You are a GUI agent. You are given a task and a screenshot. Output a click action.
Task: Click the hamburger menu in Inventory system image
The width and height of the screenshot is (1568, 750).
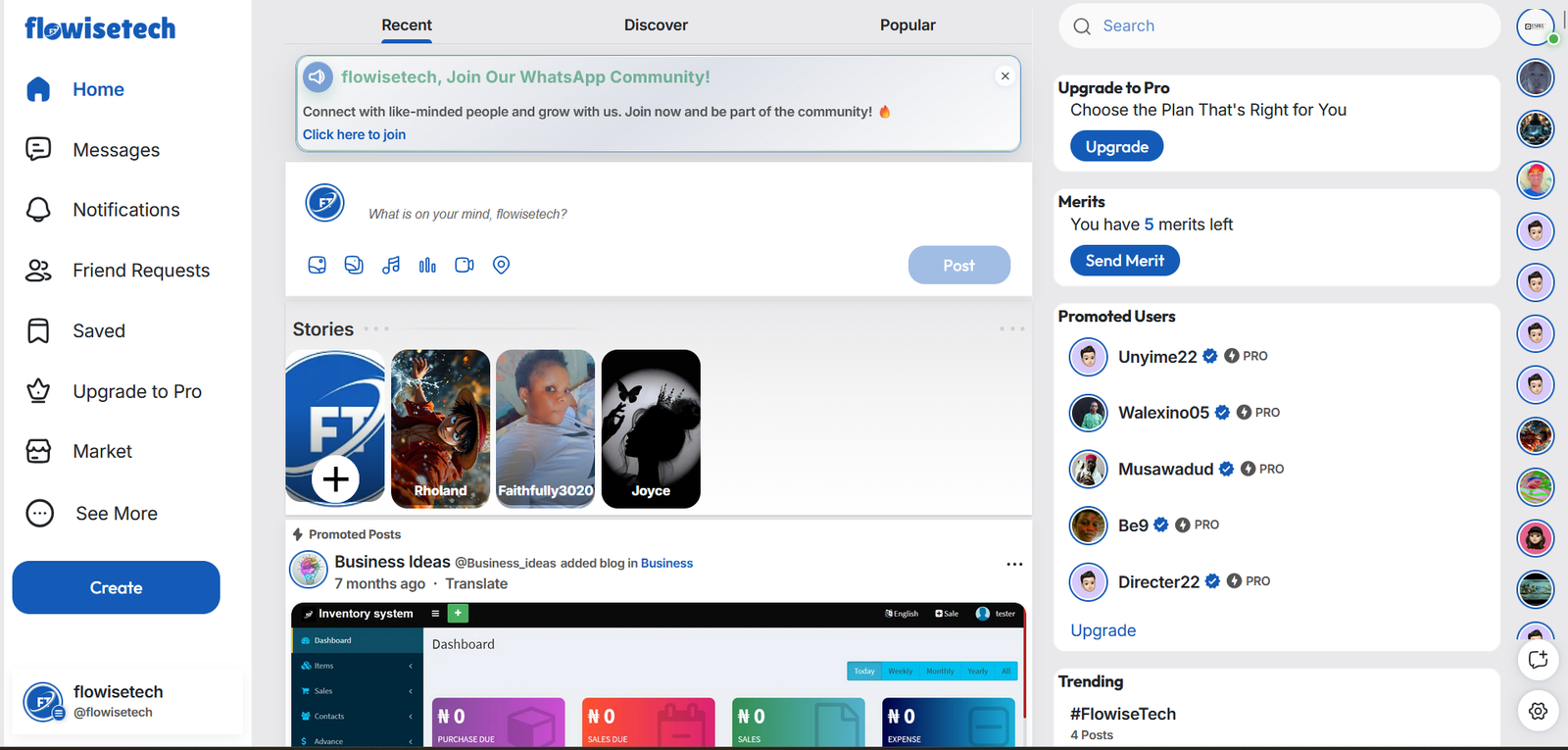click(435, 613)
